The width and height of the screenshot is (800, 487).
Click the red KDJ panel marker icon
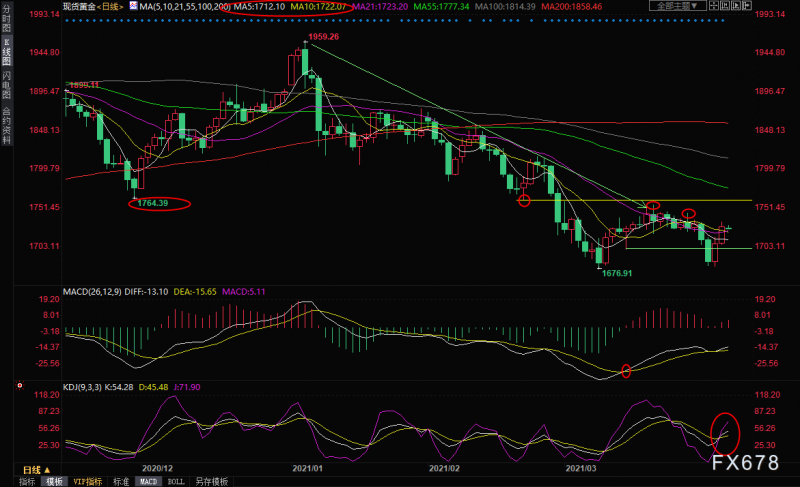19,386
